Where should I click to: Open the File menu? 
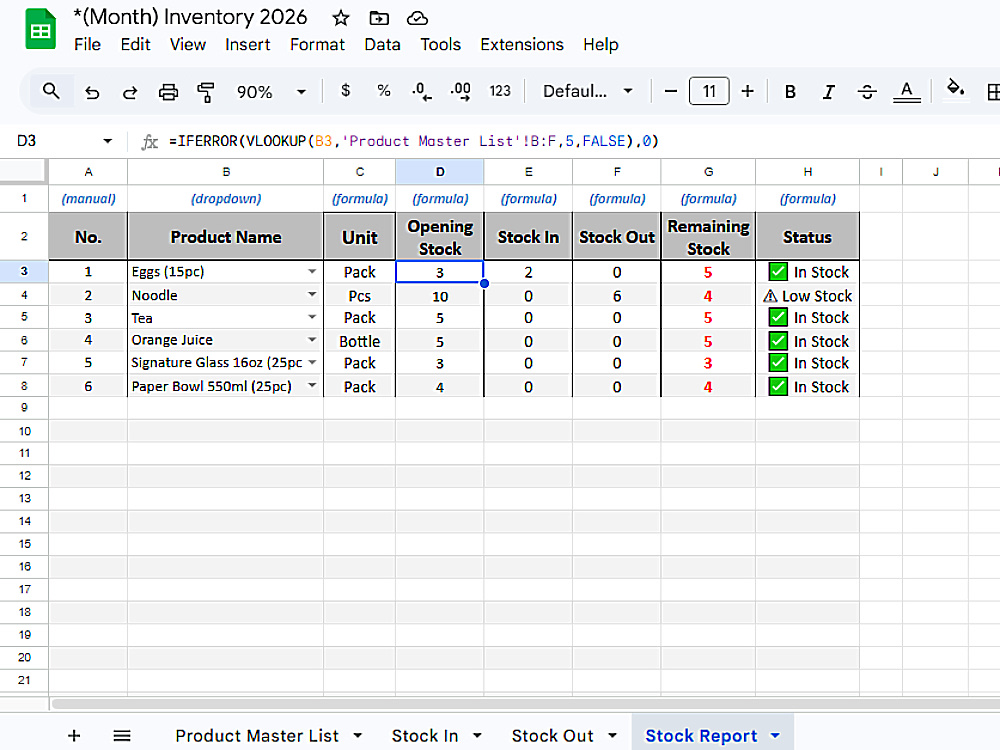tap(87, 45)
